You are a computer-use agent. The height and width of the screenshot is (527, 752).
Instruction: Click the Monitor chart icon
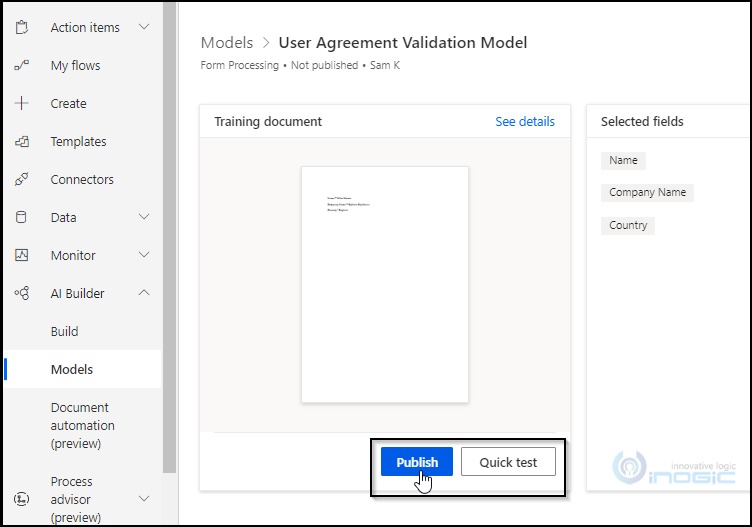(x=22, y=255)
